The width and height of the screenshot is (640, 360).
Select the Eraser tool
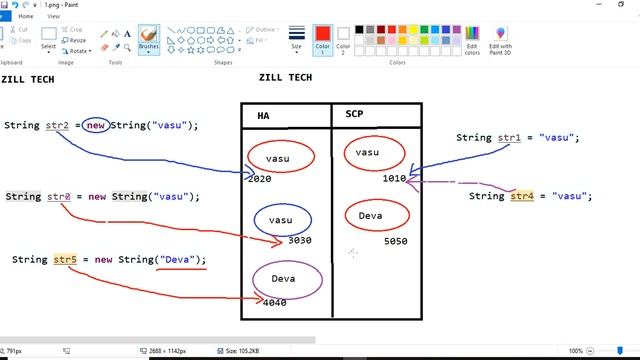(104, 48)
